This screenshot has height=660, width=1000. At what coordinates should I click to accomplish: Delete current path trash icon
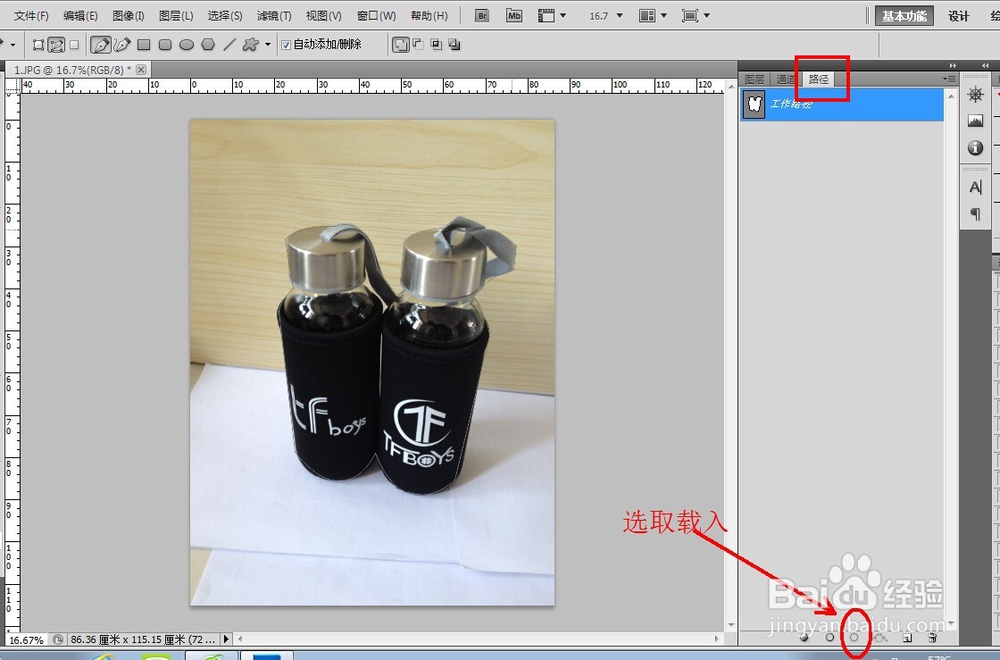tap(932, 636)
